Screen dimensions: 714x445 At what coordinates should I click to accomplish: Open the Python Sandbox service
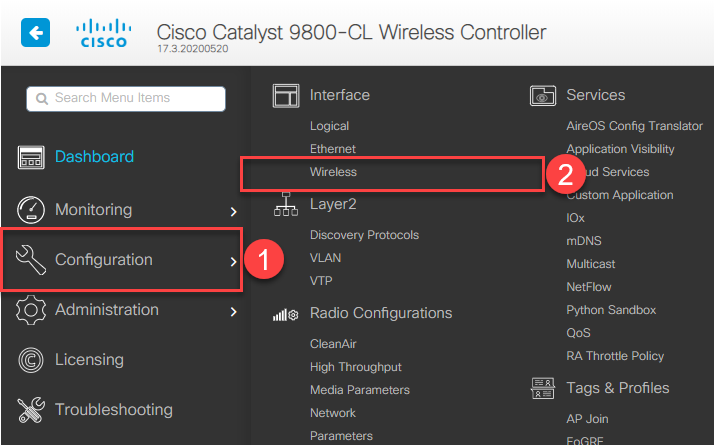(x=611, y=310)
